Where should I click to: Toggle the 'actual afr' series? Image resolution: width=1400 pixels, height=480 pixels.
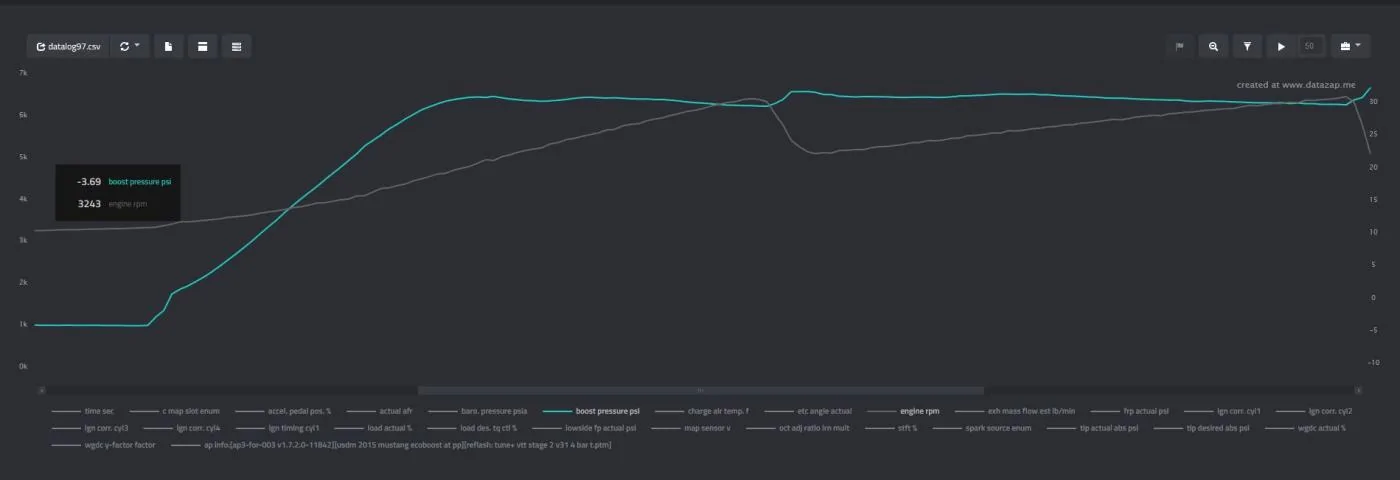point(379,411)
